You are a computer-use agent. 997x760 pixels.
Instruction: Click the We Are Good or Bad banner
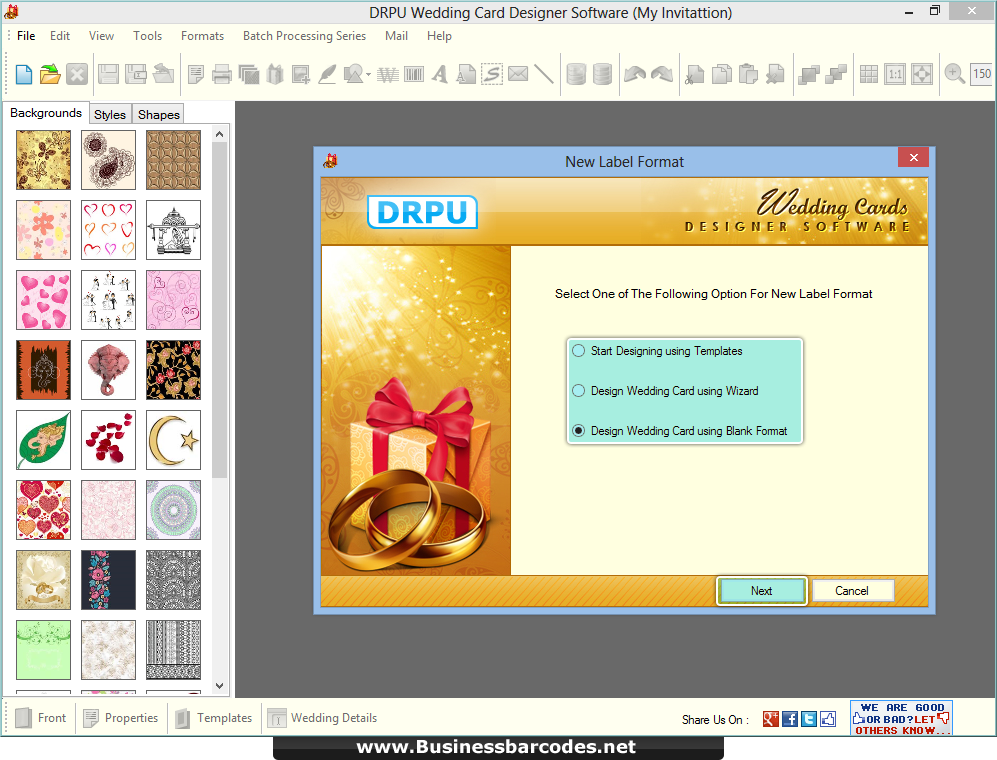(901, 718)
